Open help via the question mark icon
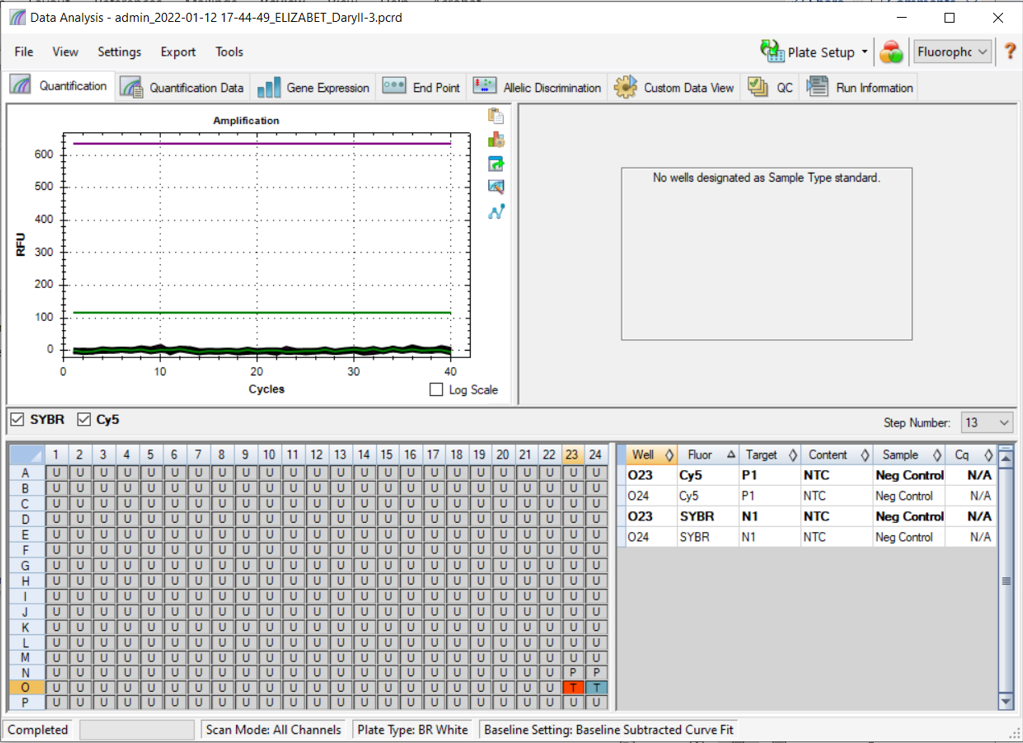 tap(1009, 52)
